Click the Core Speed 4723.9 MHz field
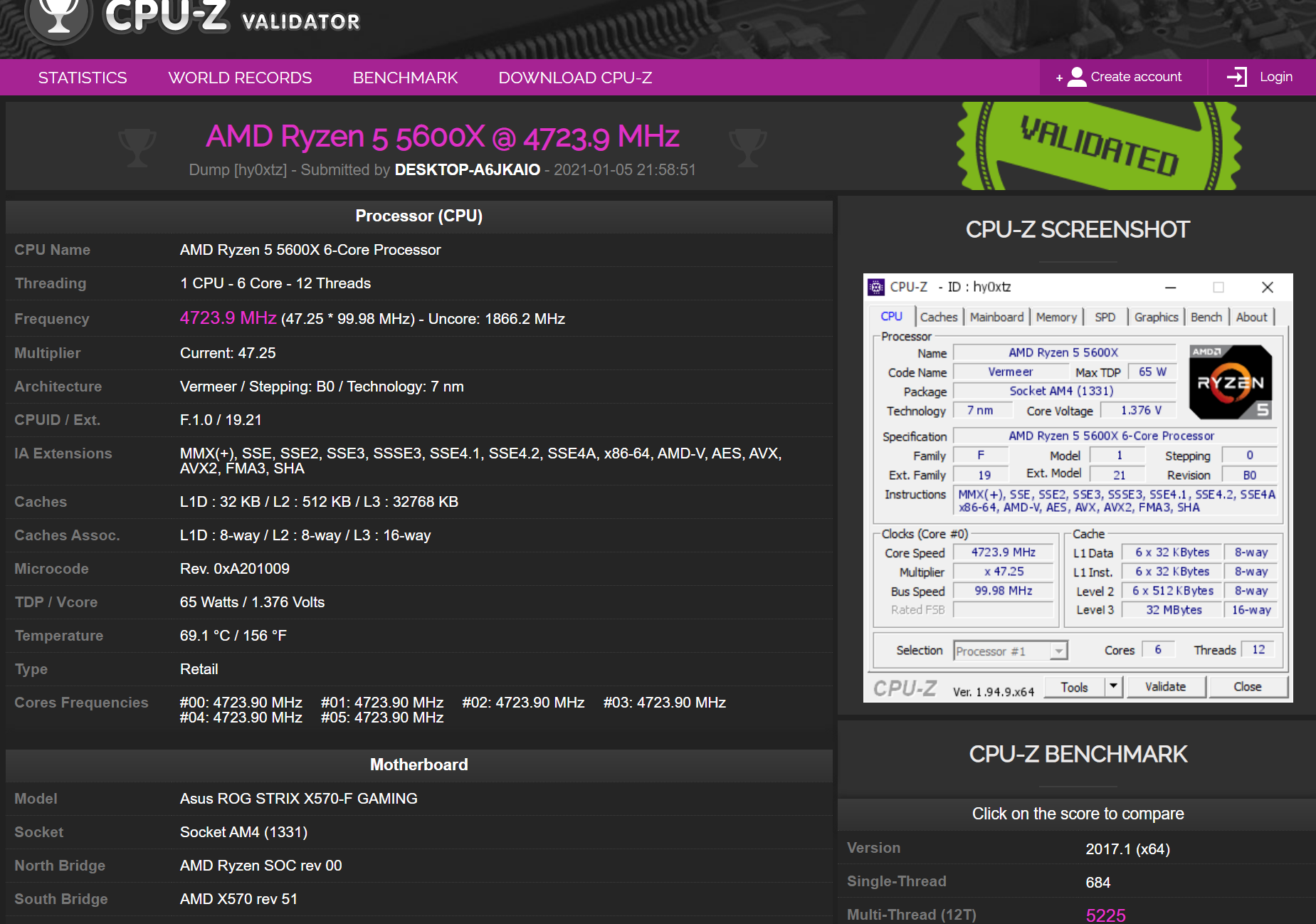 coord(1003,552)
